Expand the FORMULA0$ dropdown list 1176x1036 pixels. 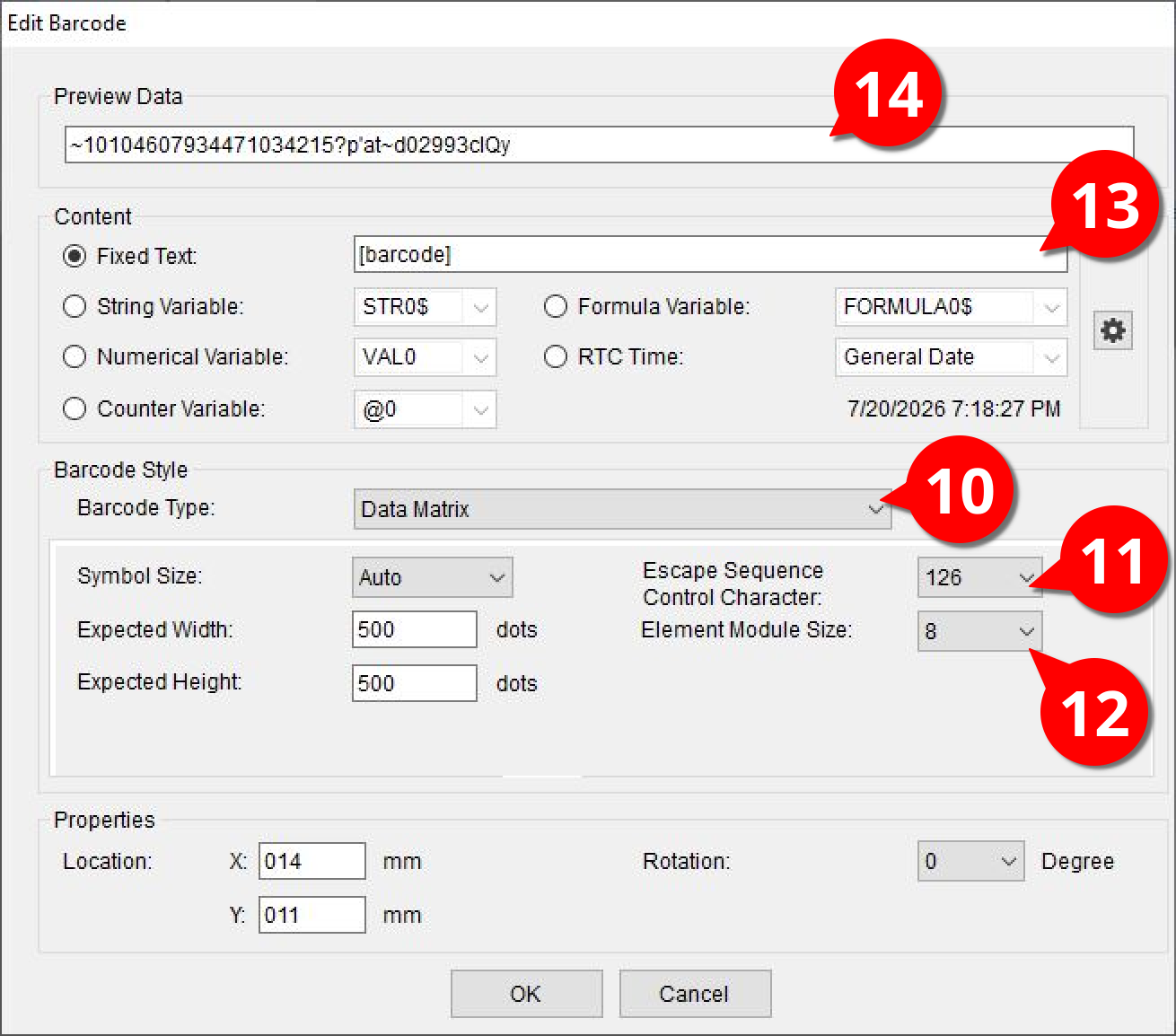point(951,307)
